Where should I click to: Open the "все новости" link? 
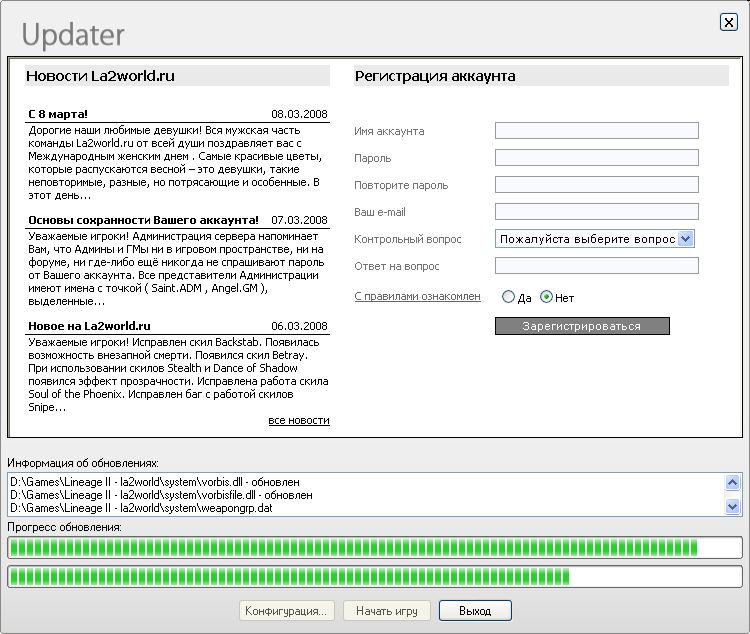[299, 420]
